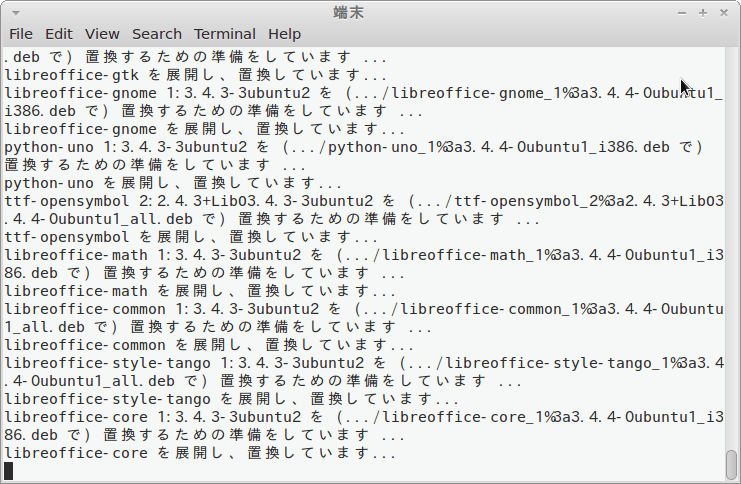Minimize the 端末 terminal window

click(x=681, y=13)
